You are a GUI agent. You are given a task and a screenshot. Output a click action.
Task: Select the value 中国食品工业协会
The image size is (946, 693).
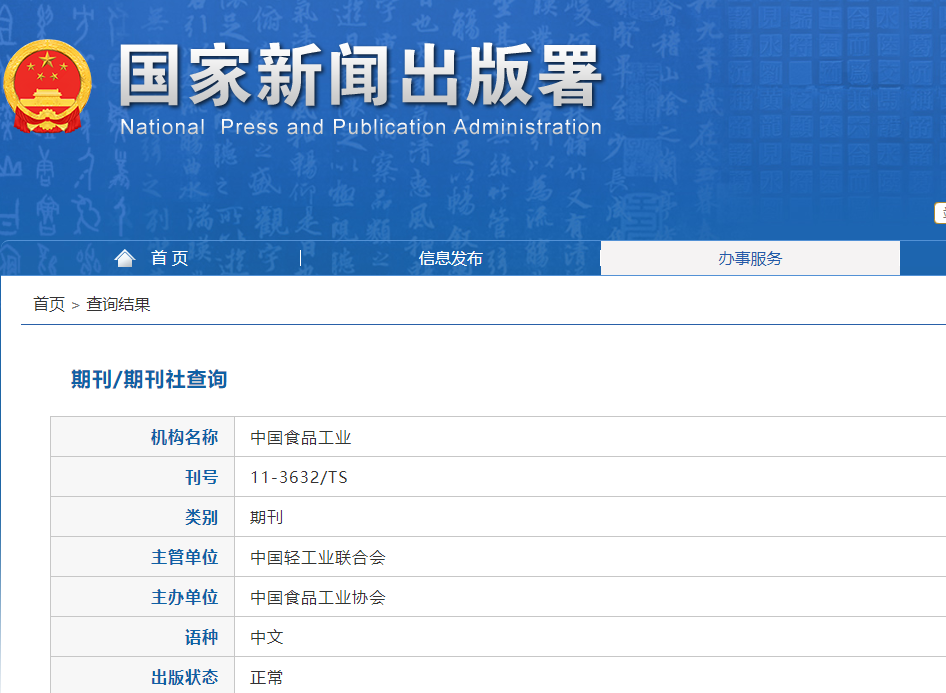pos(318,597)
